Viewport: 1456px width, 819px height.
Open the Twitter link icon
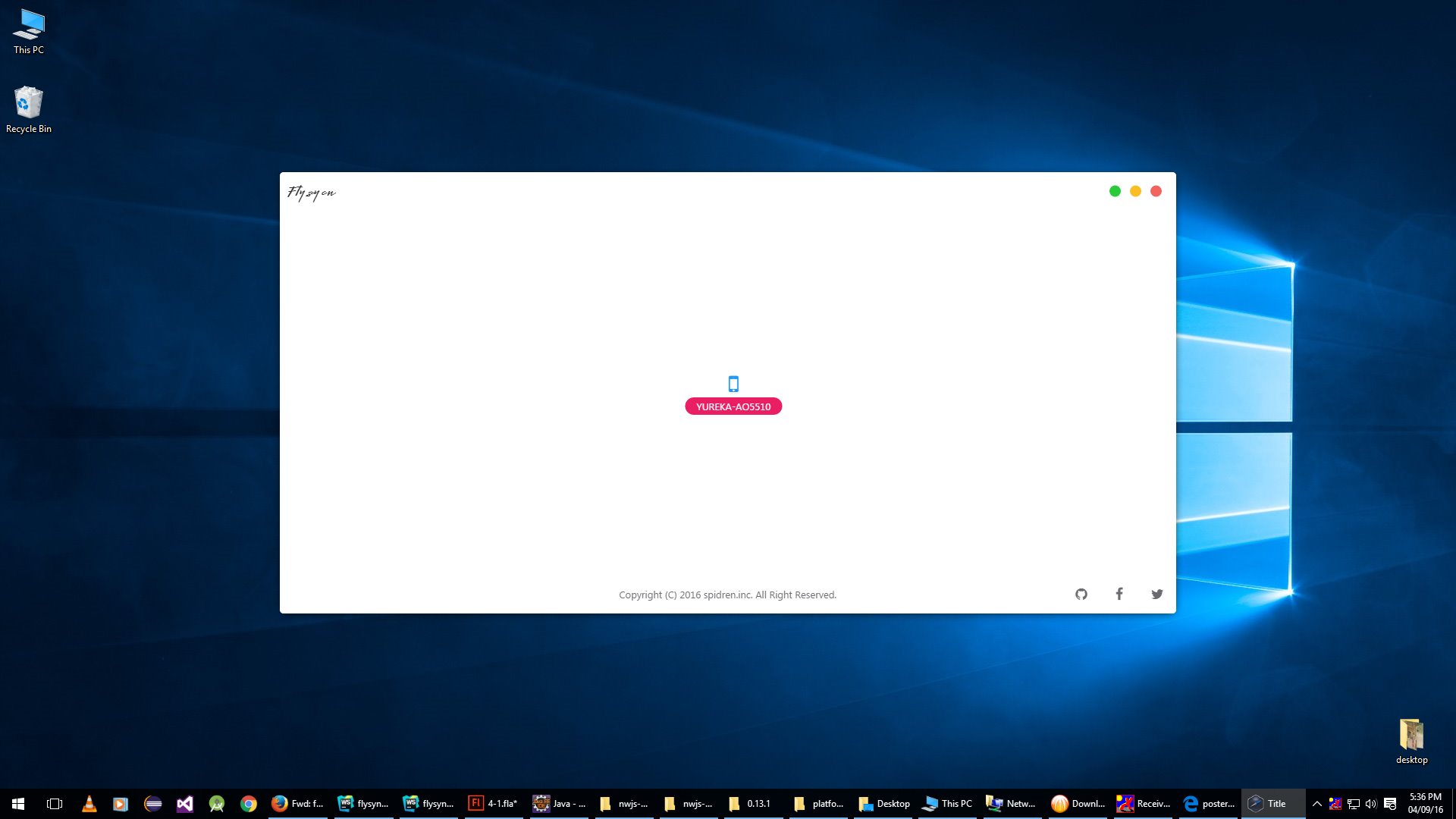click(1156, 594)
